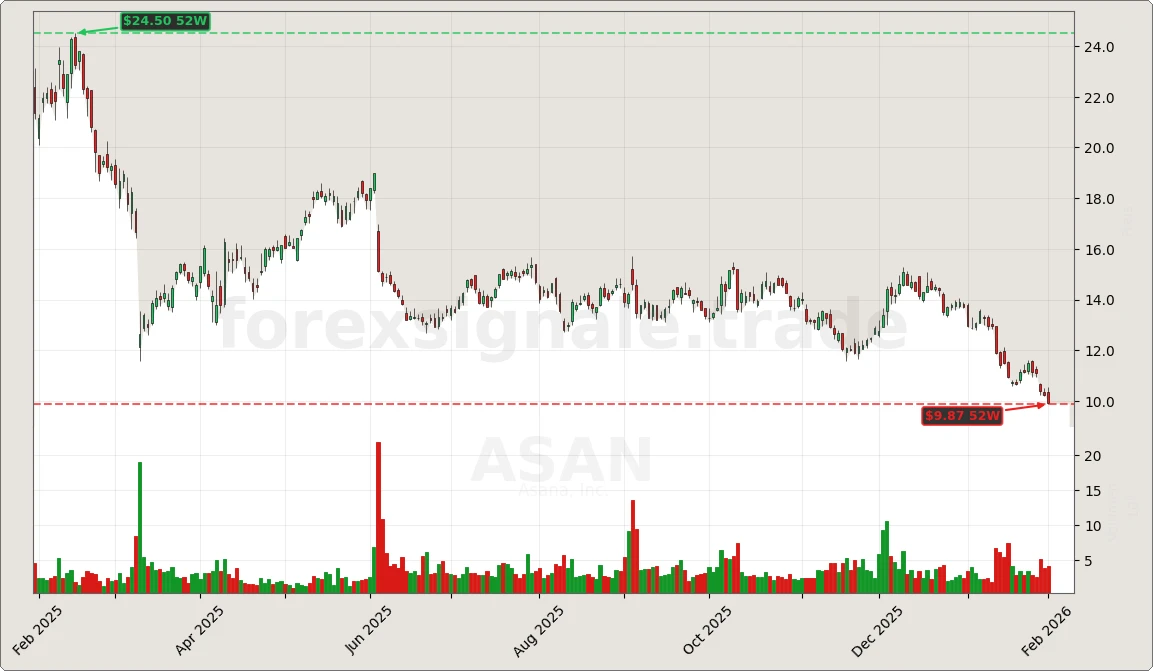1153x671 pixels.
Task: Click the $24.50 52W high label
Action: pyautogui.click(x=165, y=19)
